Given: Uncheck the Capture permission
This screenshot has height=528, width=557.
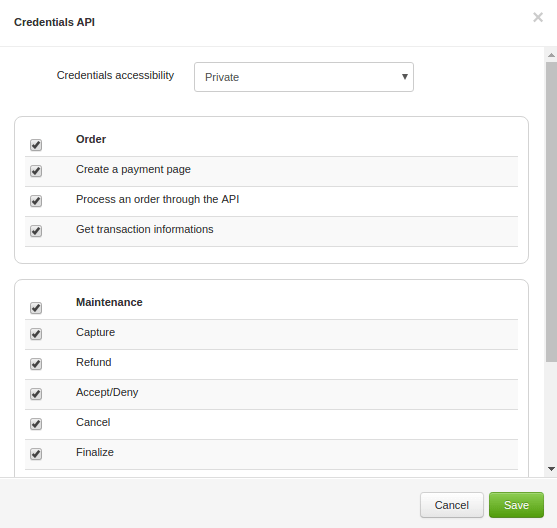Looking at the screenshot, I should (x=36, y=334).
